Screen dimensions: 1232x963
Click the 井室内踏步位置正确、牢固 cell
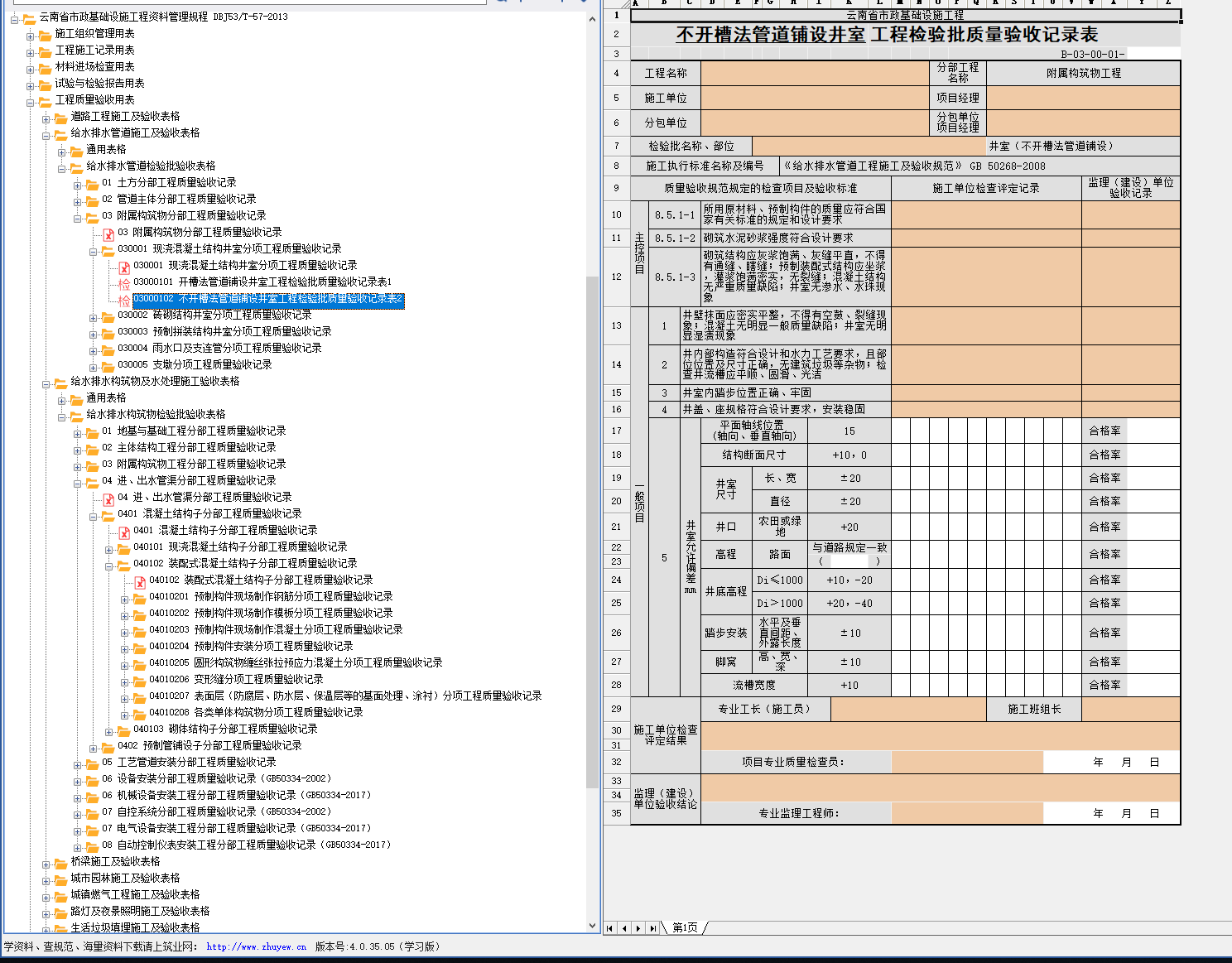pos(786,392)
